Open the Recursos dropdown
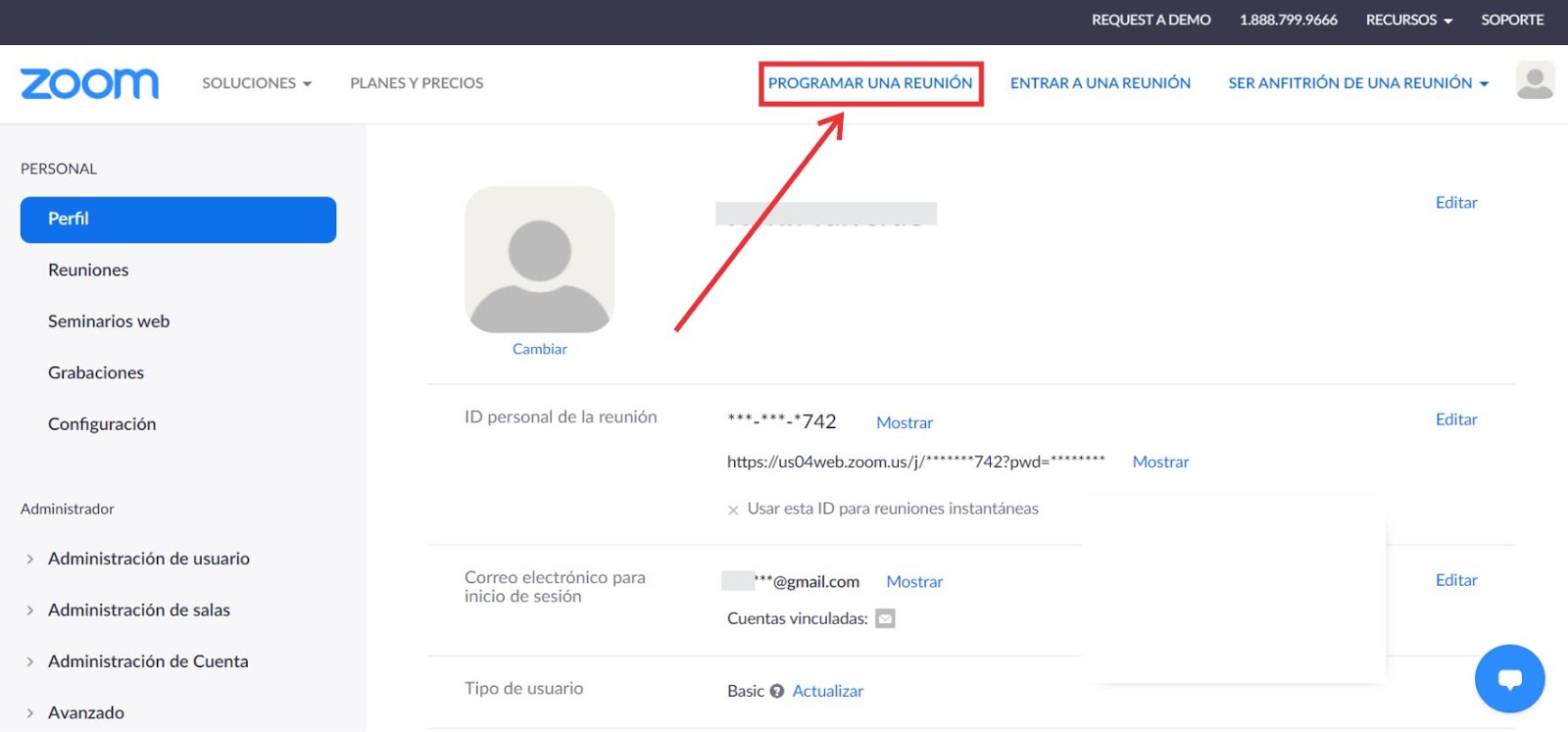The height and width of the screenshot is (732, 1568). [x=1408, y=20]
